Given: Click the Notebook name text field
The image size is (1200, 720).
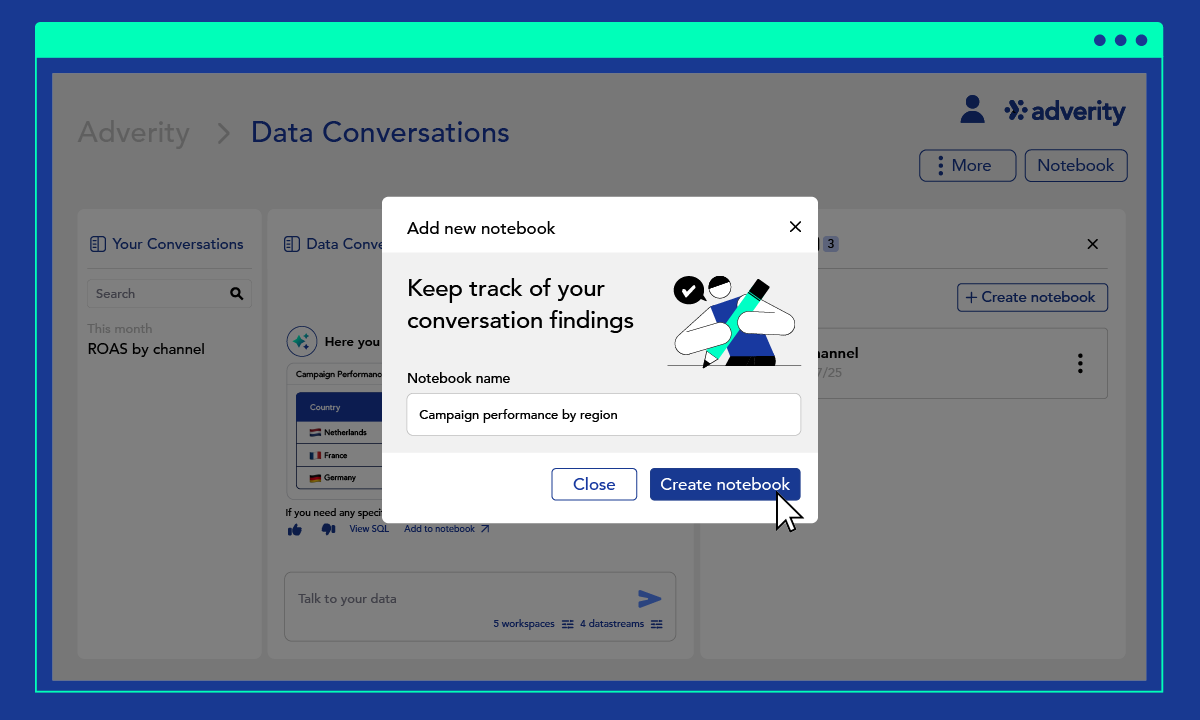Looking at the screenshot, I should tap(603, 414).
